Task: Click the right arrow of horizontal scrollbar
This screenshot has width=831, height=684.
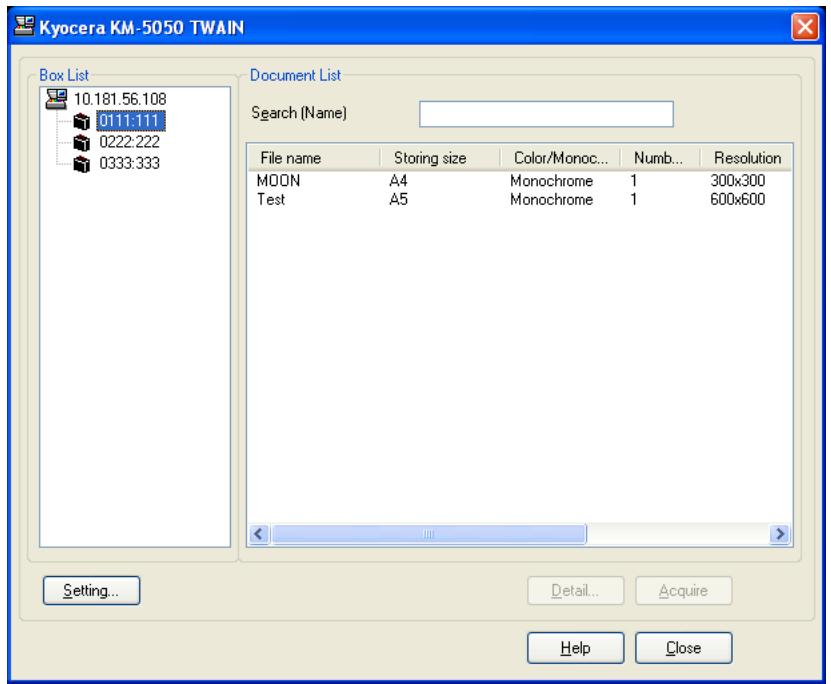Action: click(780, 534)
